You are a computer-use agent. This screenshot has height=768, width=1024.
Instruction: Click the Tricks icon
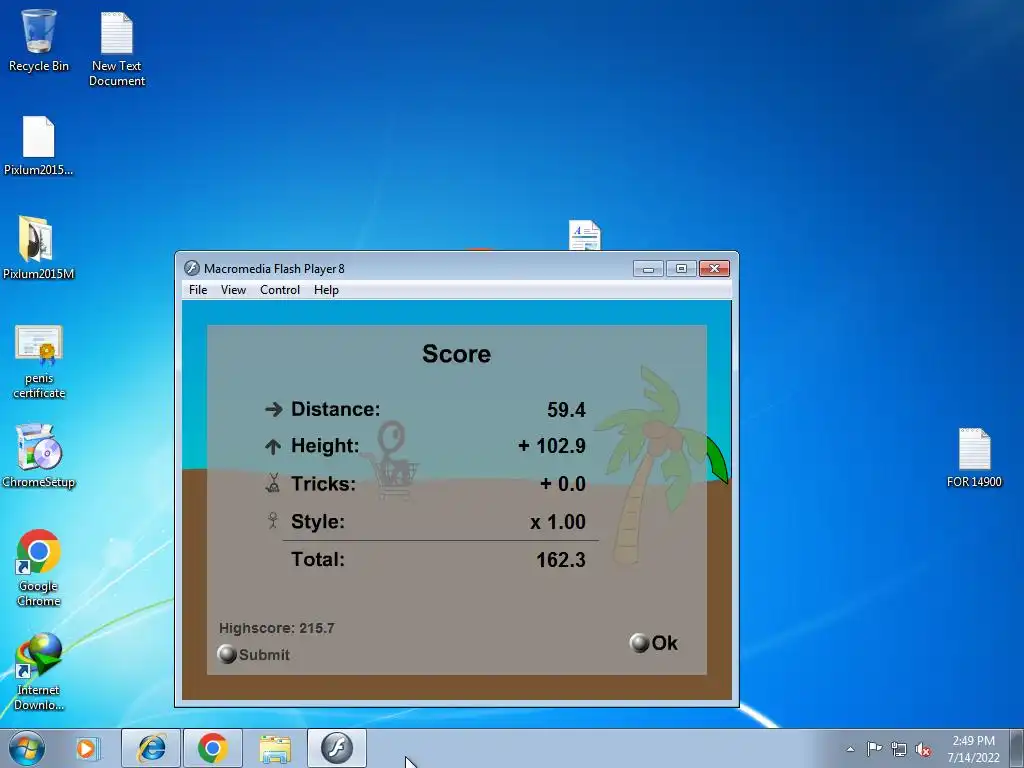(x=273, y=483)
